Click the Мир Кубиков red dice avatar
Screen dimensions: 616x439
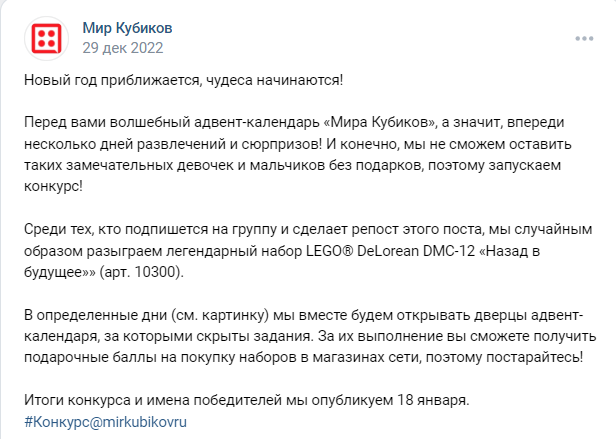[x=45, y=38]
